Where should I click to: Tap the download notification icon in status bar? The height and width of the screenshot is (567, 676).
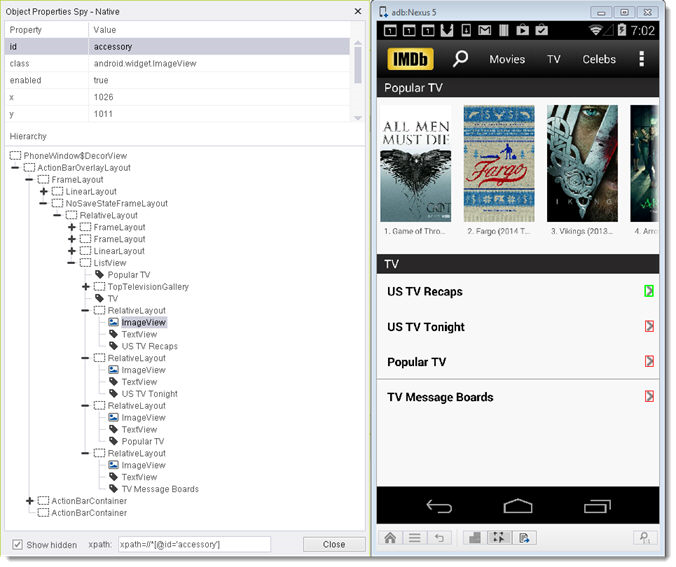[468, 31]
